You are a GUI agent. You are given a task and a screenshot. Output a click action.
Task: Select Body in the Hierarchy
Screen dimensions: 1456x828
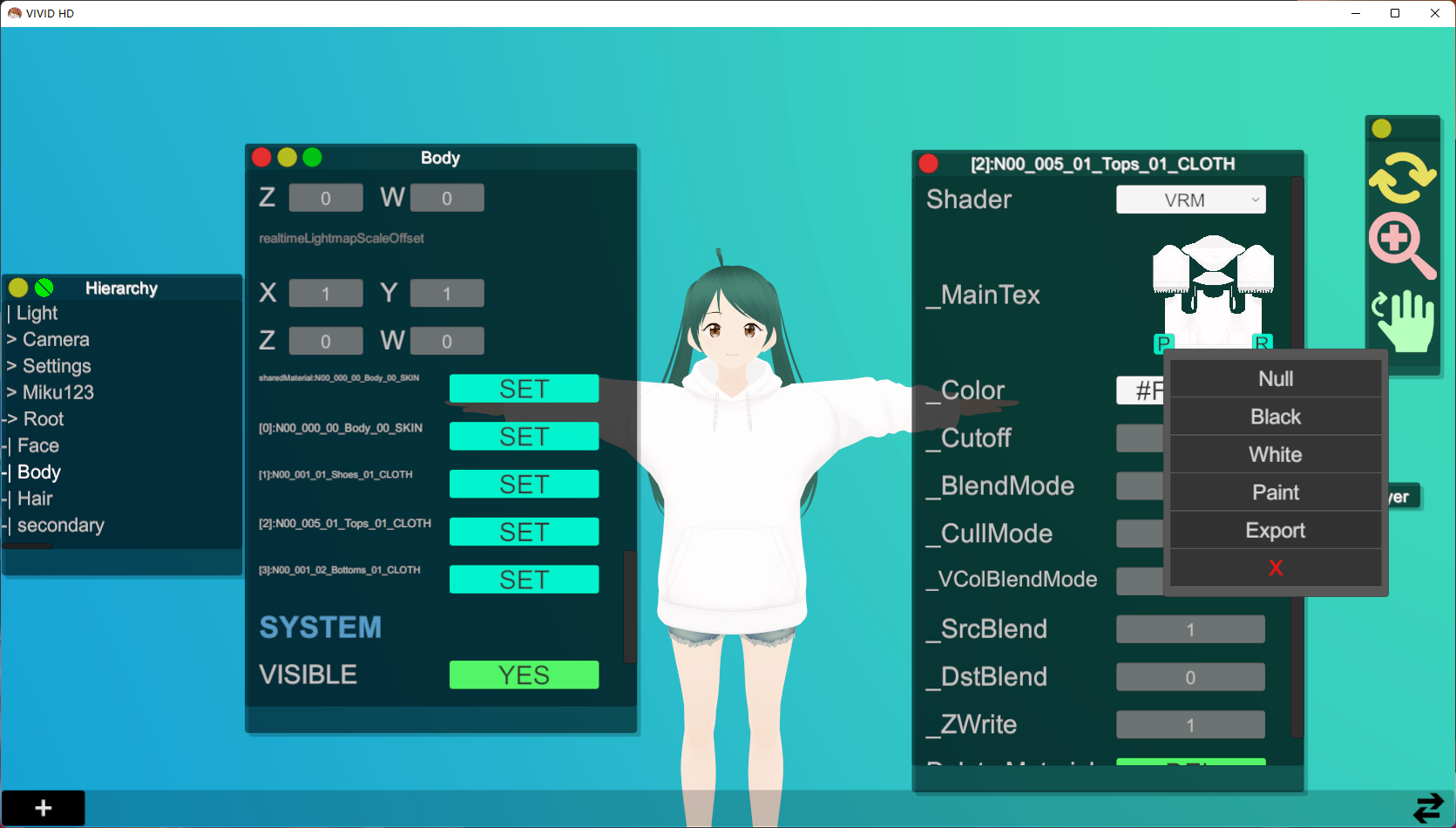point(39,472)
